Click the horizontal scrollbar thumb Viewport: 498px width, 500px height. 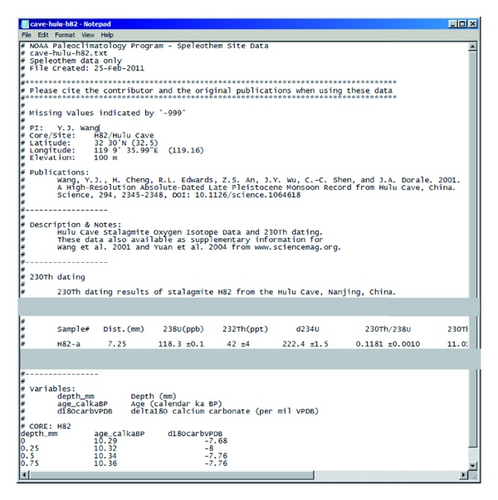pos(172,475)
